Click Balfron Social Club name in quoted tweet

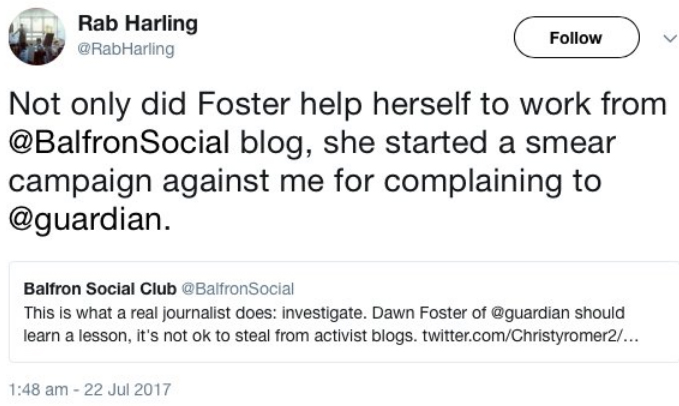click(x=98, y=289)
